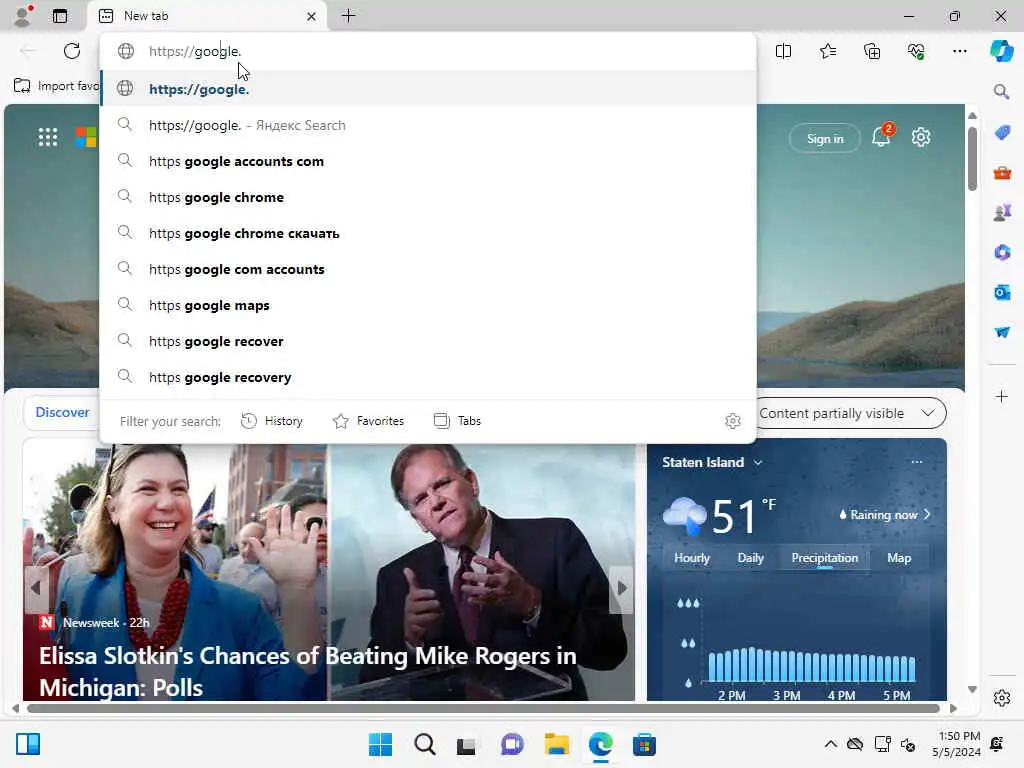Open the Browser essentials heart icon
This screenshot has height=768, width=1024.
pos(916,51)
